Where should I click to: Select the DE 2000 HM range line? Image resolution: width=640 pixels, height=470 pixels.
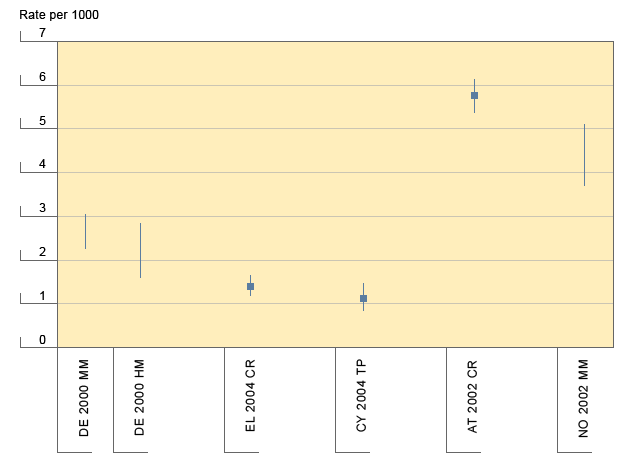pyautogui.click(x=140, y=250)
